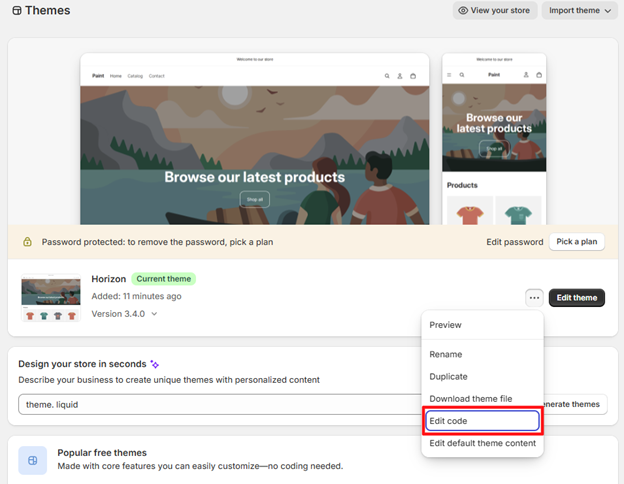Select Edit code from the menu

tap(482, 421)
